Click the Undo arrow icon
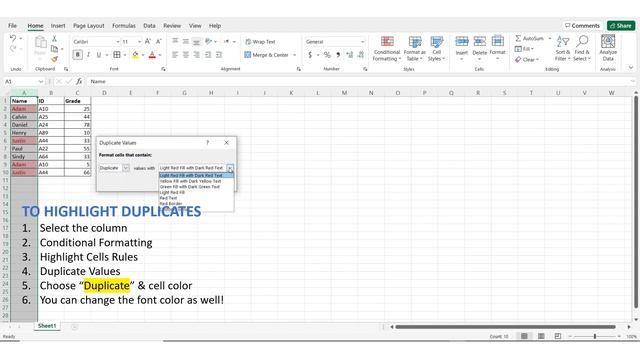 pos(13,38)
